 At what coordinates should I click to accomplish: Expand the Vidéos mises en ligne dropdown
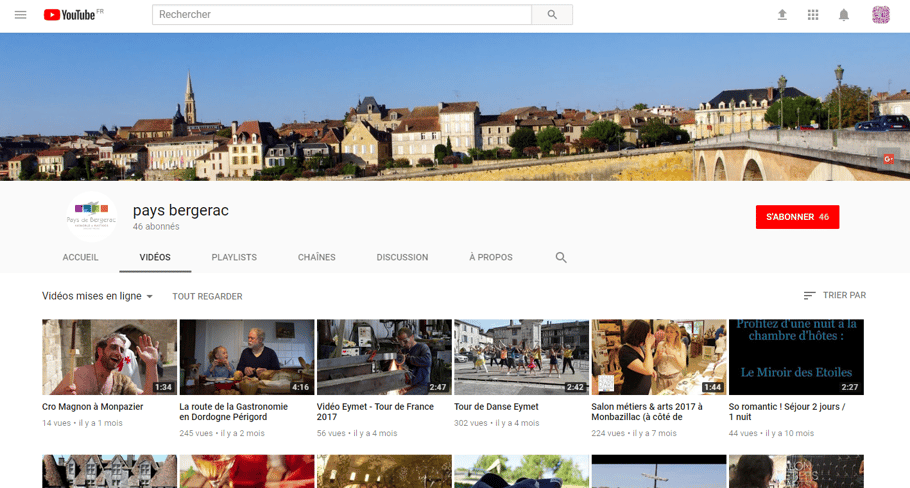pos(98,296)
